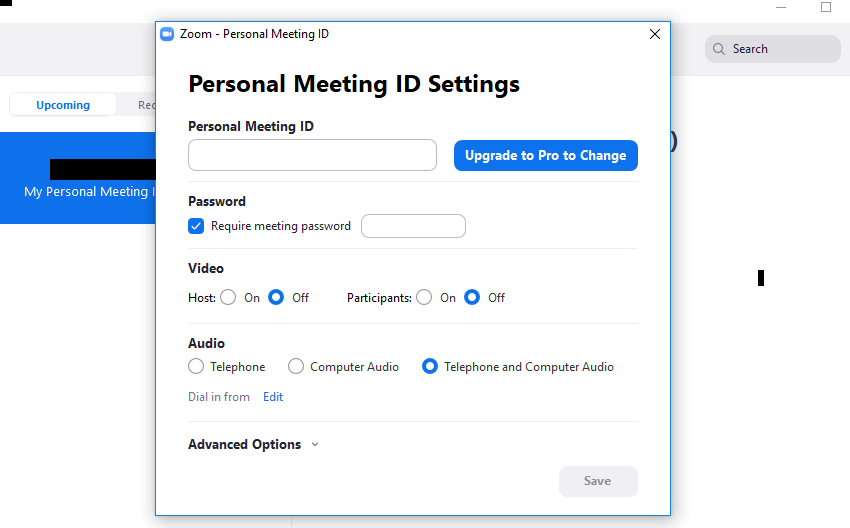Switch to the Upcoming tab
The width and height of the screenshot is (850, 528).
(63, 105)
